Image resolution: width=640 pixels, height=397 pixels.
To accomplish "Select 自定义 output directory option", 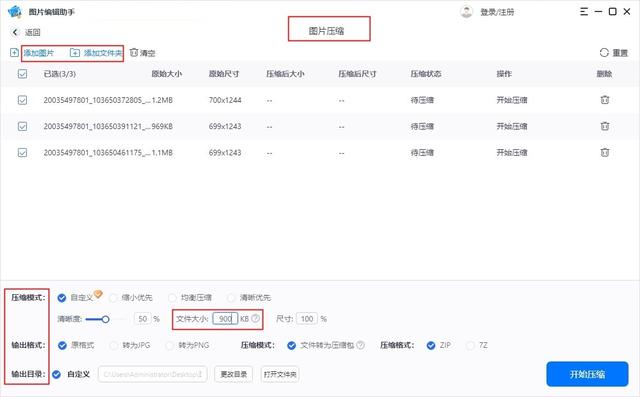I will pos(57,374).
